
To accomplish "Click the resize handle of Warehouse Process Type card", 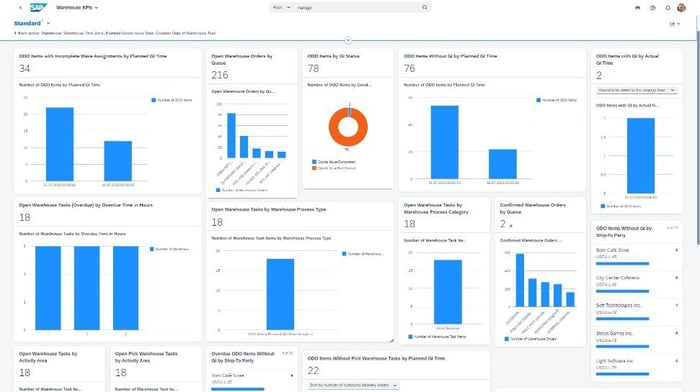I will [x=392, y=341].
